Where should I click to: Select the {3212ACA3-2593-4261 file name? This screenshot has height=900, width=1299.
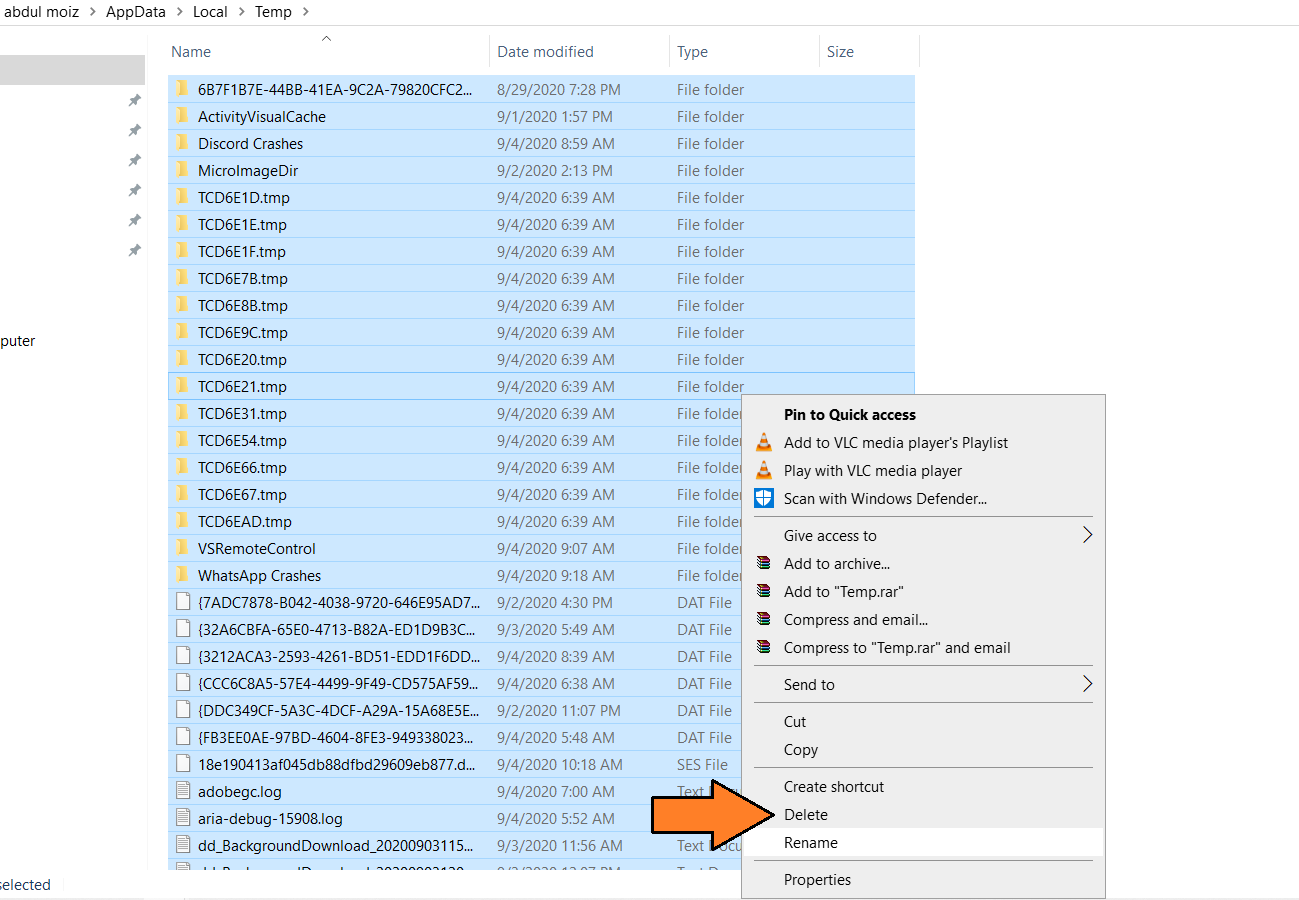pos(339,656)
